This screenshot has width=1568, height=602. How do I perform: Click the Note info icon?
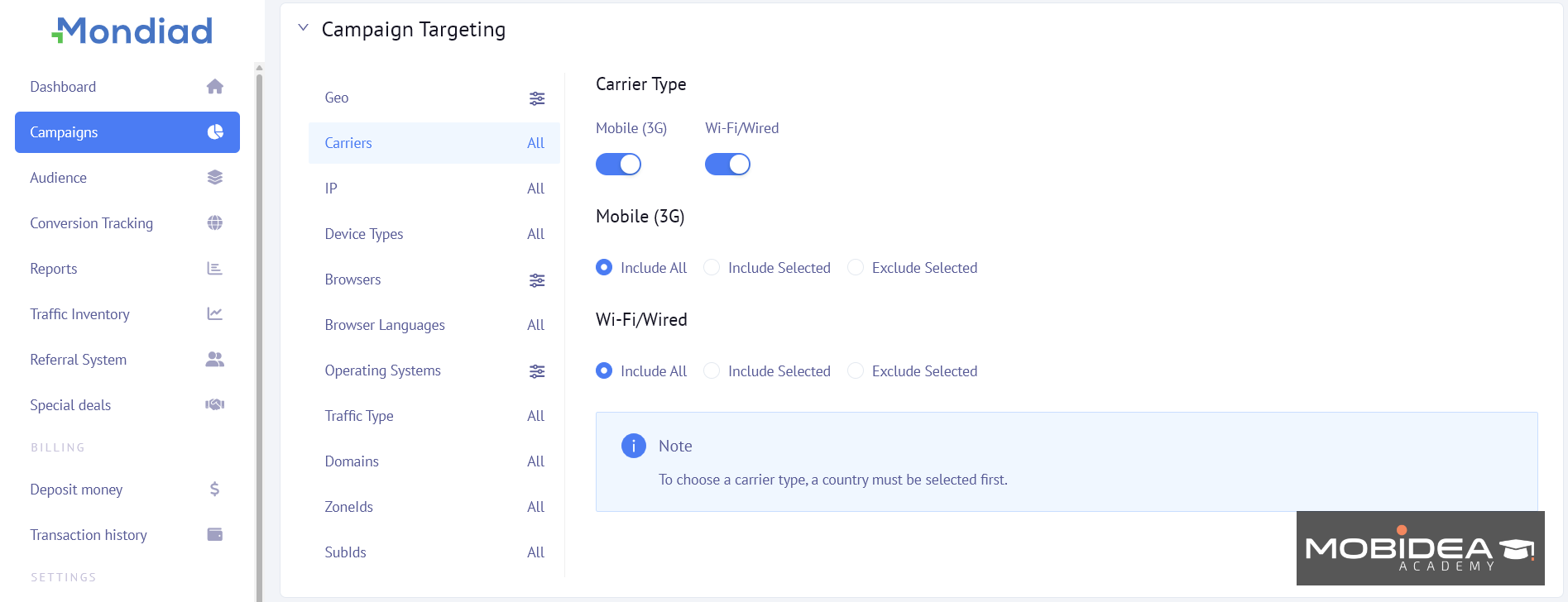(634, 446)
